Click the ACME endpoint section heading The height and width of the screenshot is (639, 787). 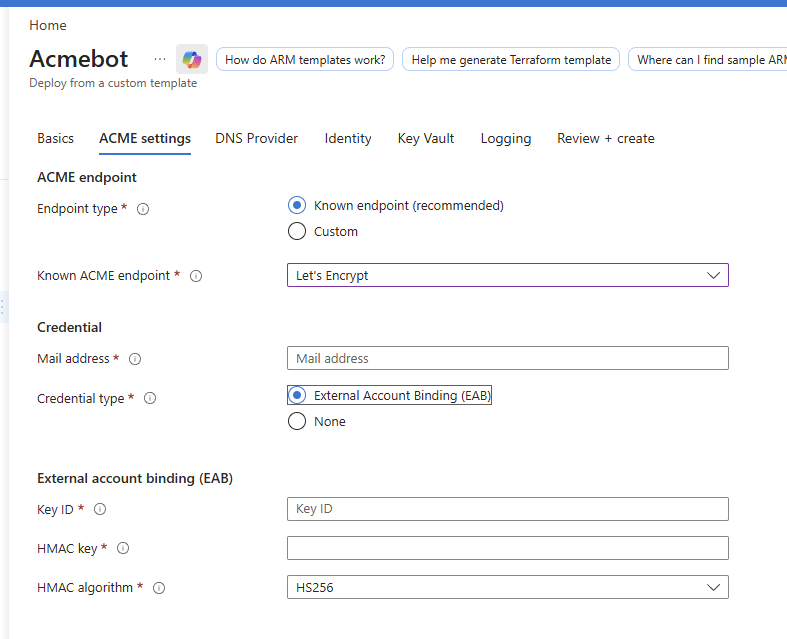point(87,177)
